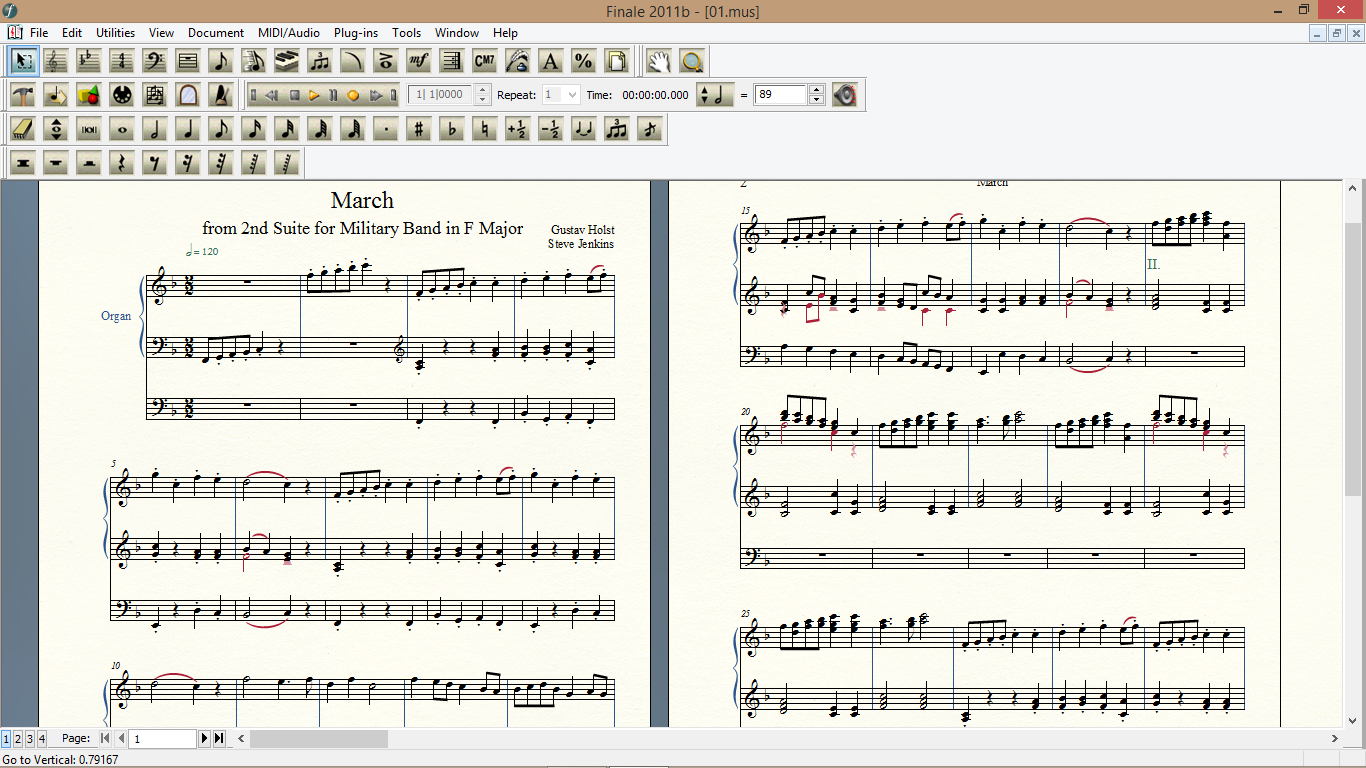The height and width of the screenshot is (768, 1366).
Task: Click the tempo field showing 89
Action: point(781,95)
